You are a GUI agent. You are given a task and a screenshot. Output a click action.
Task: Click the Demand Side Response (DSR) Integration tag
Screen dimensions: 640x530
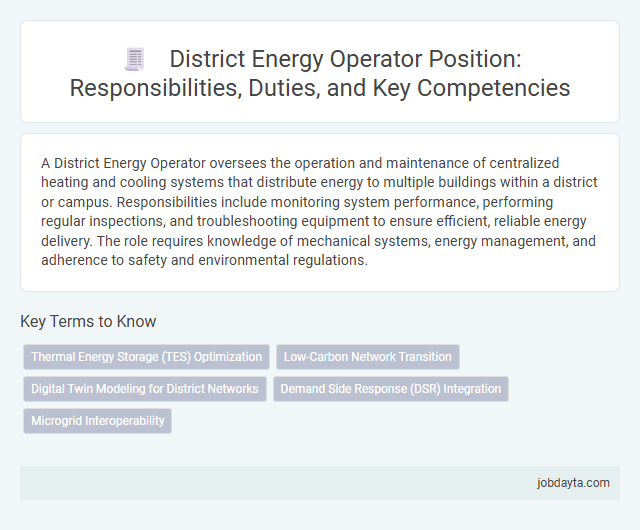coord(391,389)
